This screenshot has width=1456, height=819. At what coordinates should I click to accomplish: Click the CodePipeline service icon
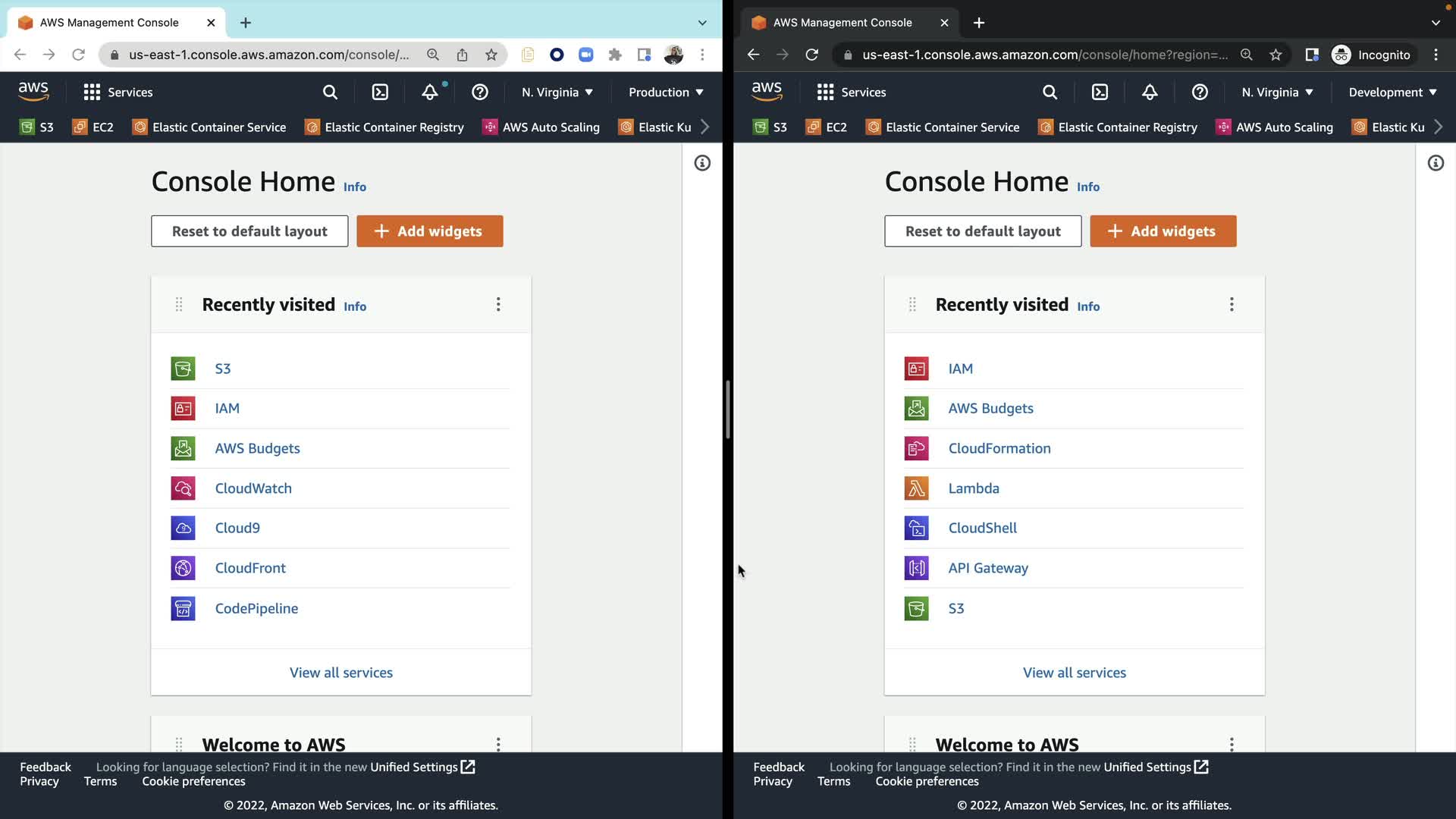pyautogui.click(x=183, y=608)
